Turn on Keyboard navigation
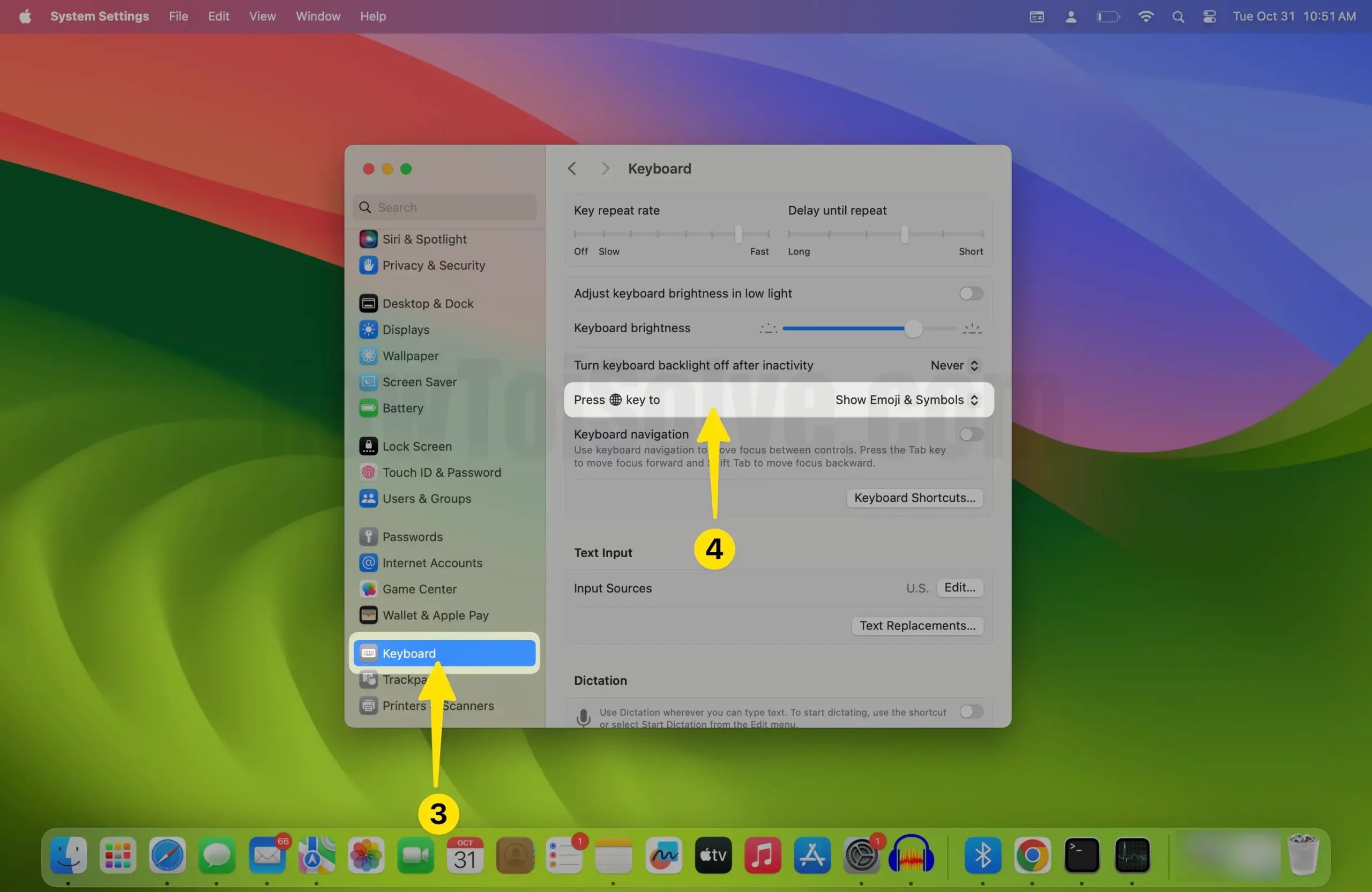Image resolution: width=1372 pixels, height=892 pixels. [970, 434]
